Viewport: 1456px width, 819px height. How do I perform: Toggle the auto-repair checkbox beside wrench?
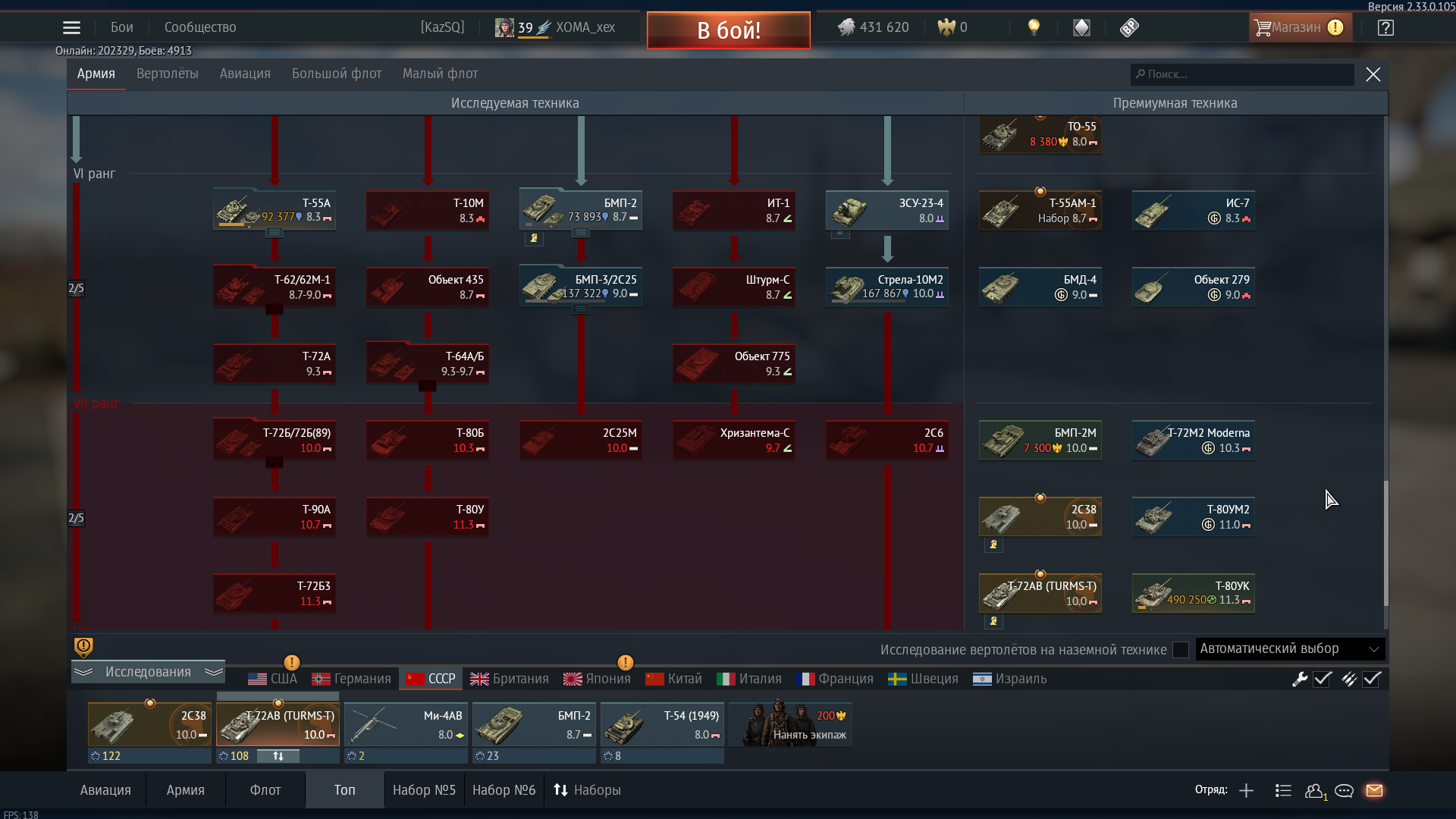coord(1323,679)
